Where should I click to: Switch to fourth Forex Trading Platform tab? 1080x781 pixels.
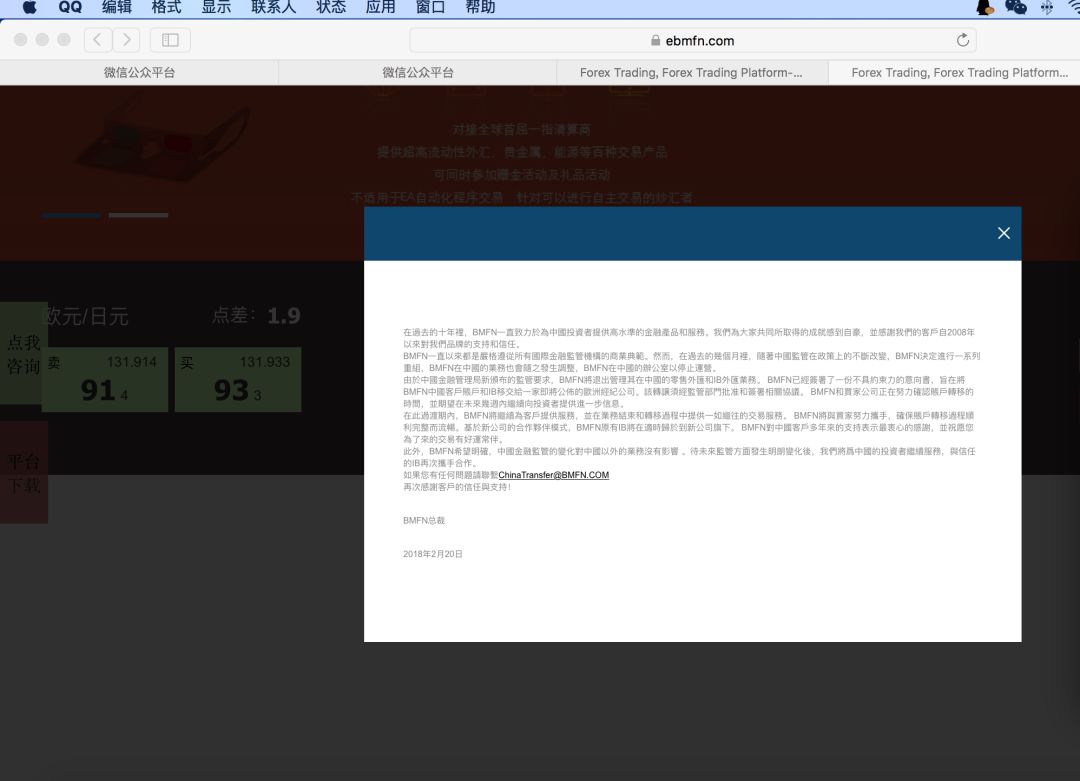tap(955, 72)
